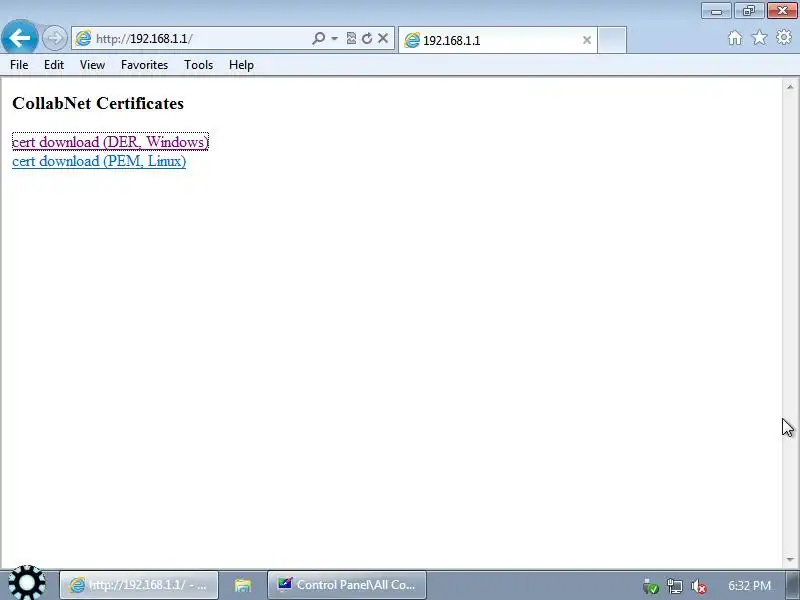The width and height of the screenshot is (800, 600).
Task: Click the muted volume tray icon
Action: [698, 586]
